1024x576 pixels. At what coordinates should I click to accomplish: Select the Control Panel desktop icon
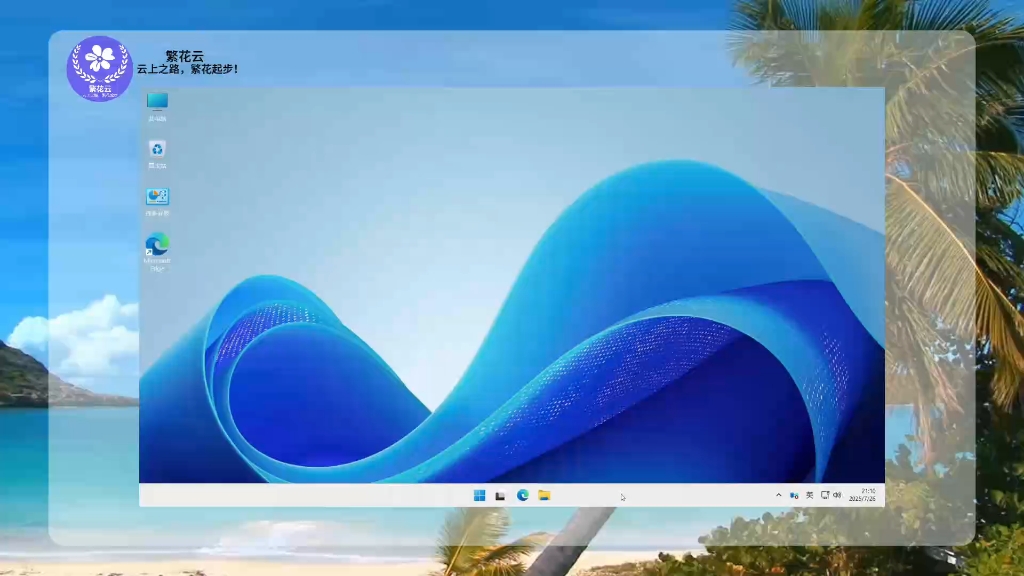[157, 202]
